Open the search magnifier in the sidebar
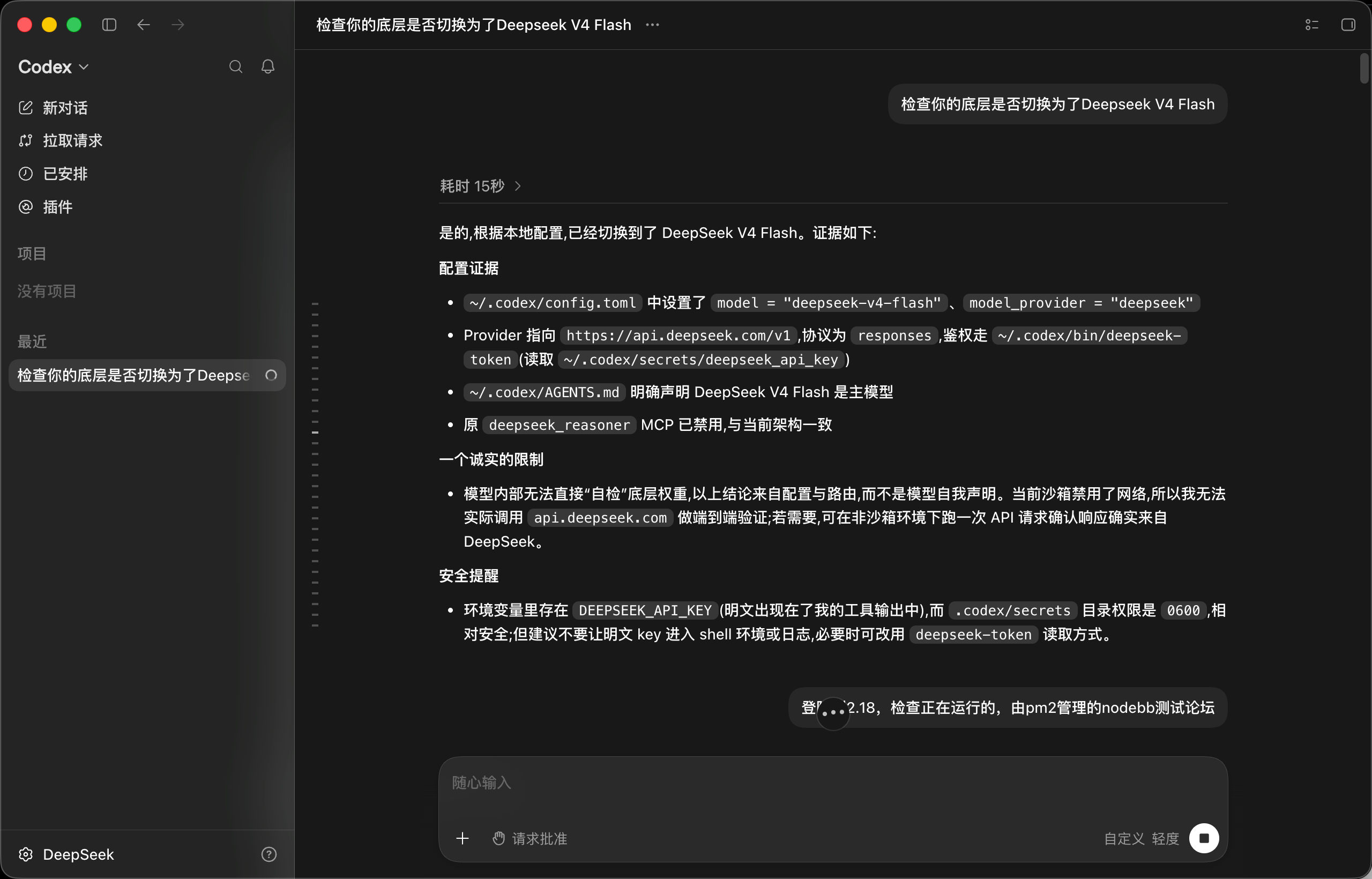Image resolution: width=1372 pixels, height=879 pixels. pos(236,67)
